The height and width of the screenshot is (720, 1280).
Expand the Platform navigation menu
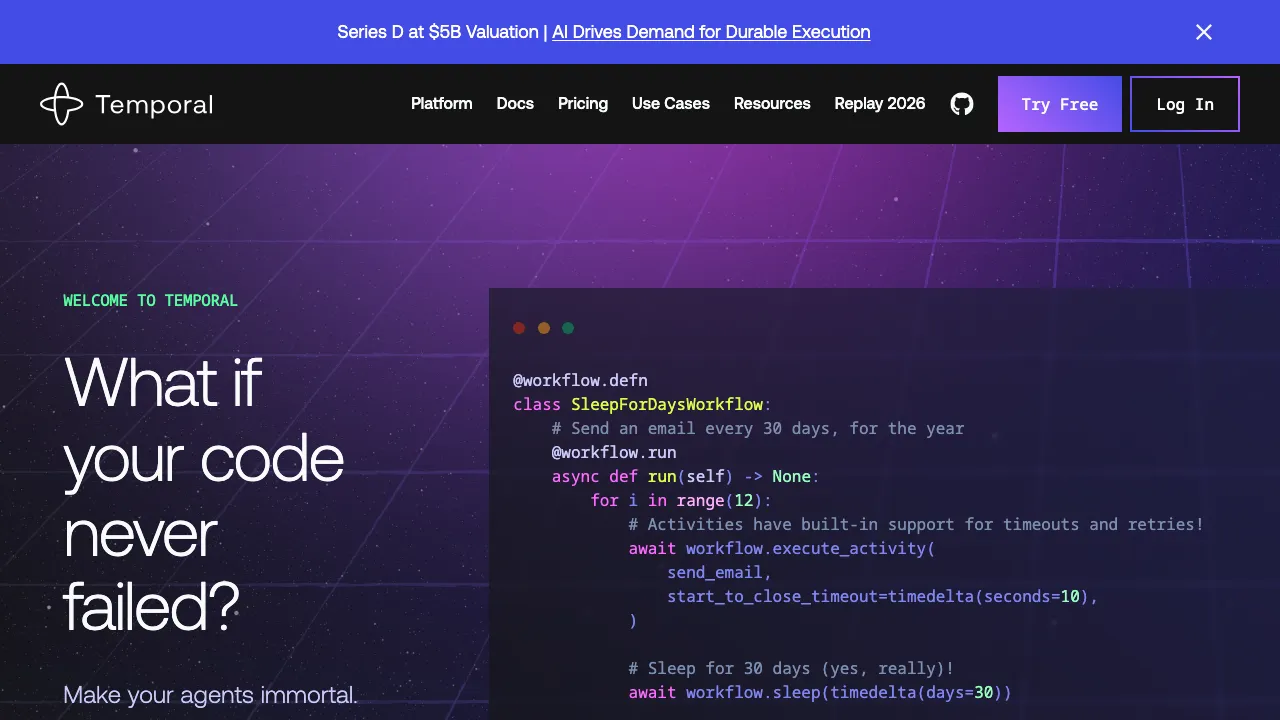click(x=441, y=104)
